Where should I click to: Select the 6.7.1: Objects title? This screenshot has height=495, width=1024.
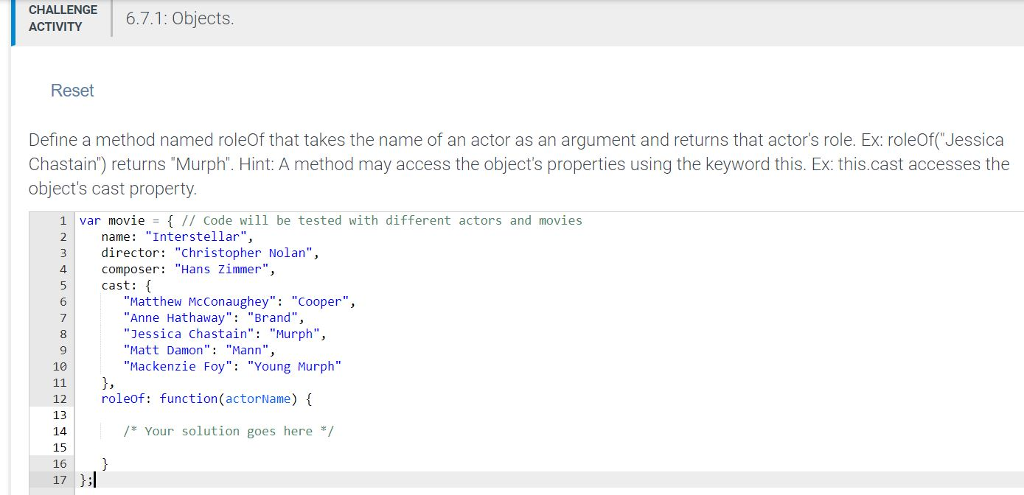click(x=180, y=19)
